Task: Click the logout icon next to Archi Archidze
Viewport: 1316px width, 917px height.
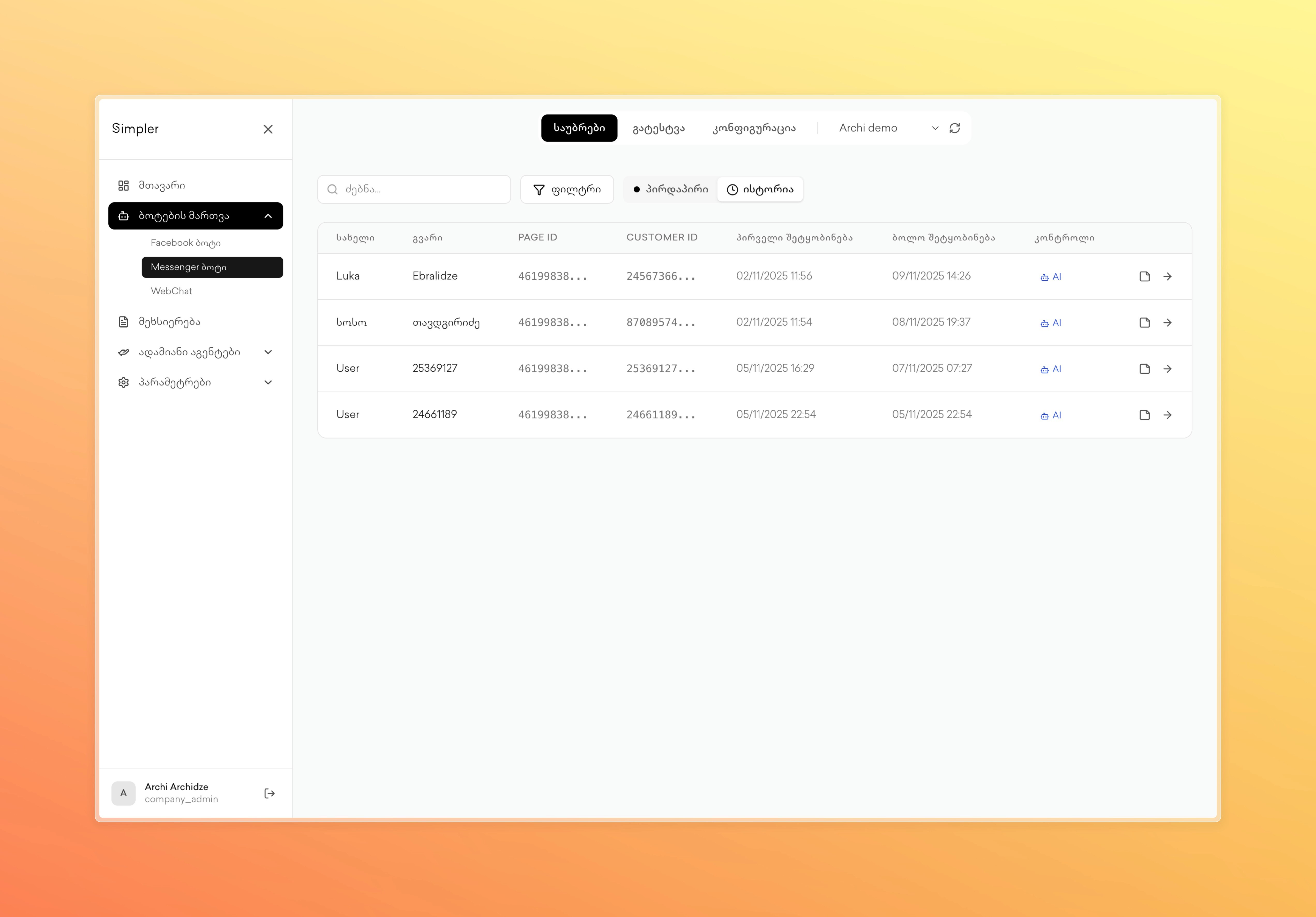Action: pyautogui.click(x=270, y=793)
